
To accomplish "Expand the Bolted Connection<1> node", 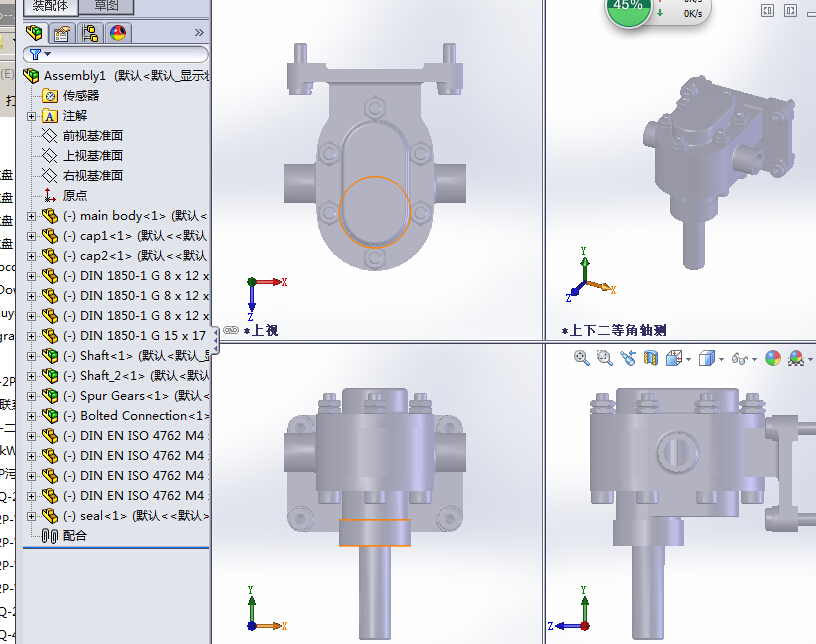I will coord(31,416).
